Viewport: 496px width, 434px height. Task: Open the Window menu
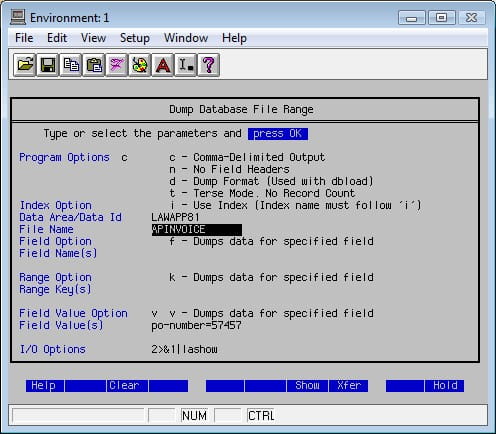point(186,38)
